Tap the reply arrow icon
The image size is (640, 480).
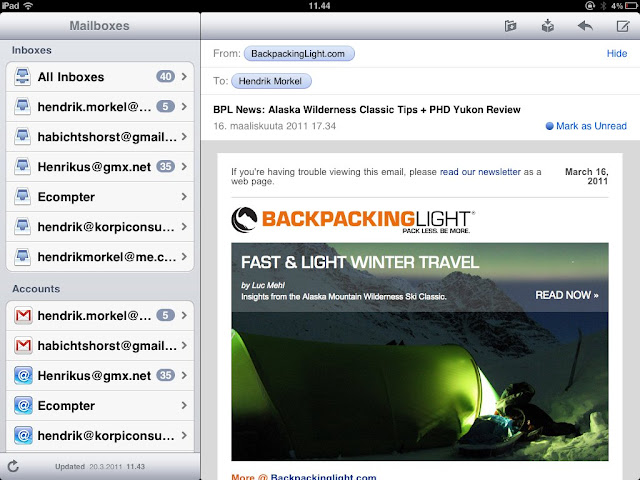tap(585, 26)
